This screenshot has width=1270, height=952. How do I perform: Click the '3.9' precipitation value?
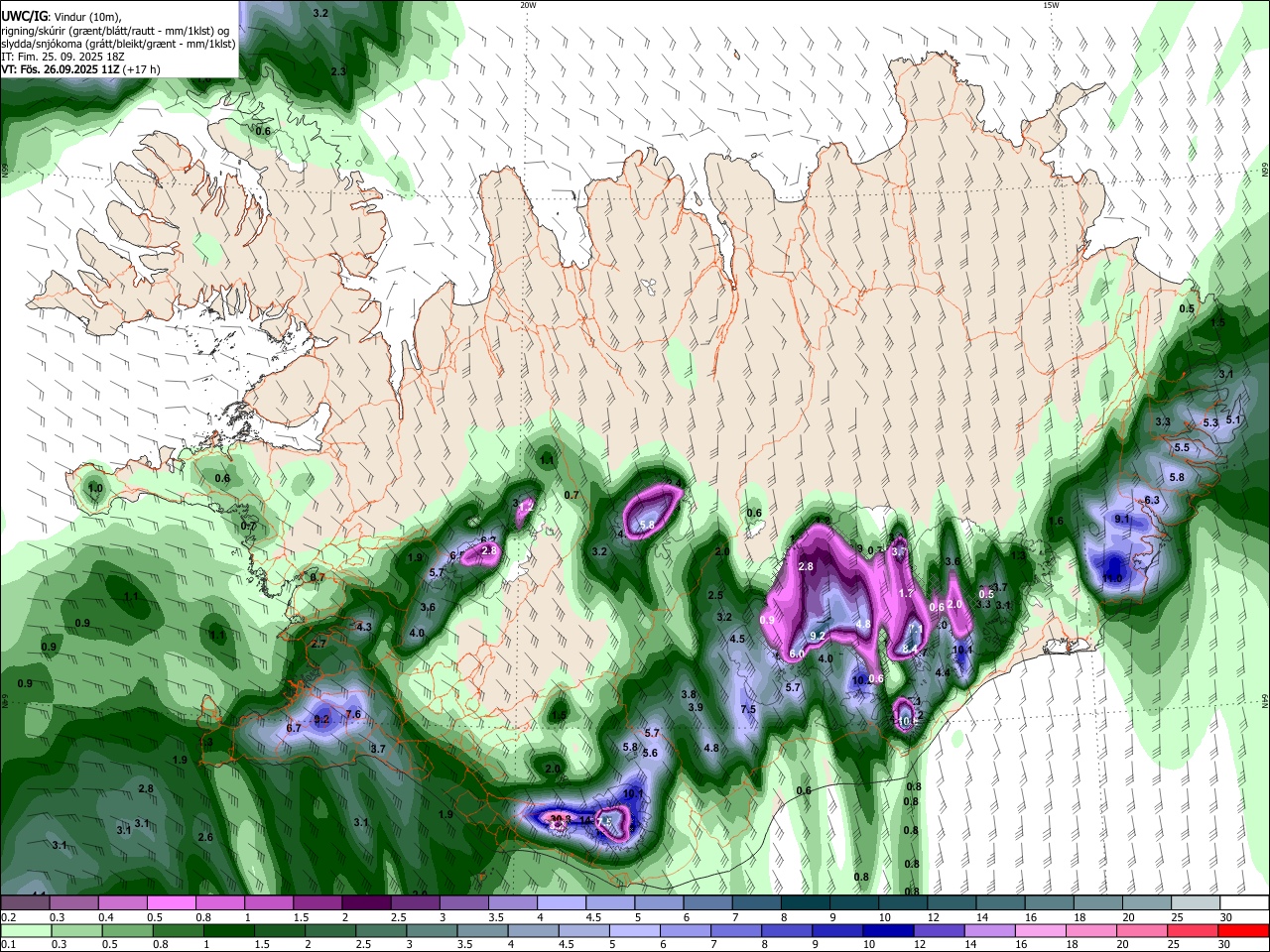(x=696, y=707)
